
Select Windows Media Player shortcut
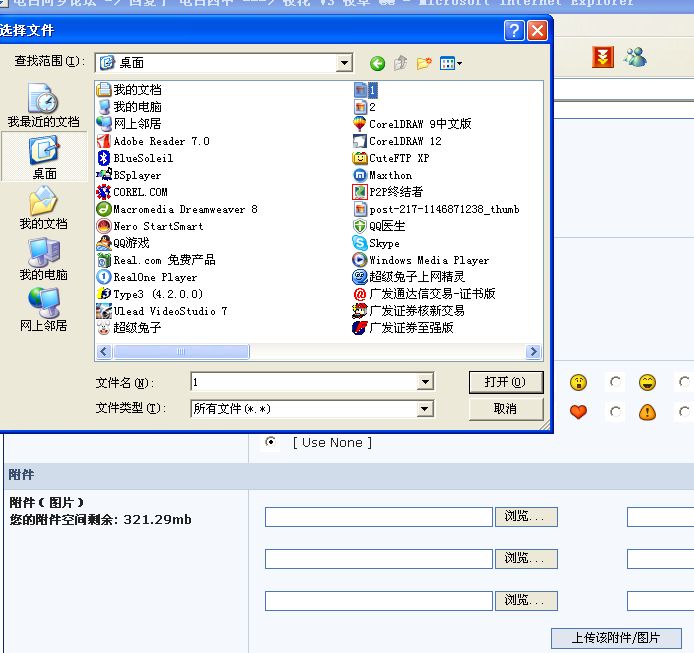pyautogui.click(x=428, y=260)
